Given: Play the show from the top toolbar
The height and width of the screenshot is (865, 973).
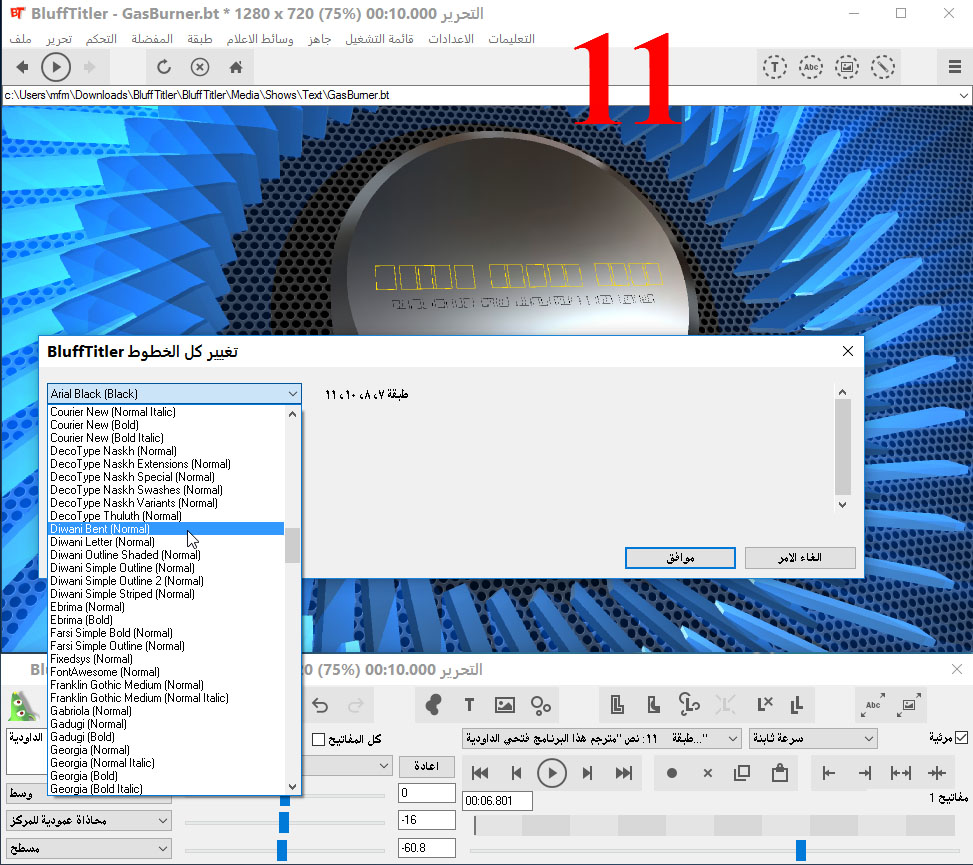Looking at the screenshot, I should (56, 67).
